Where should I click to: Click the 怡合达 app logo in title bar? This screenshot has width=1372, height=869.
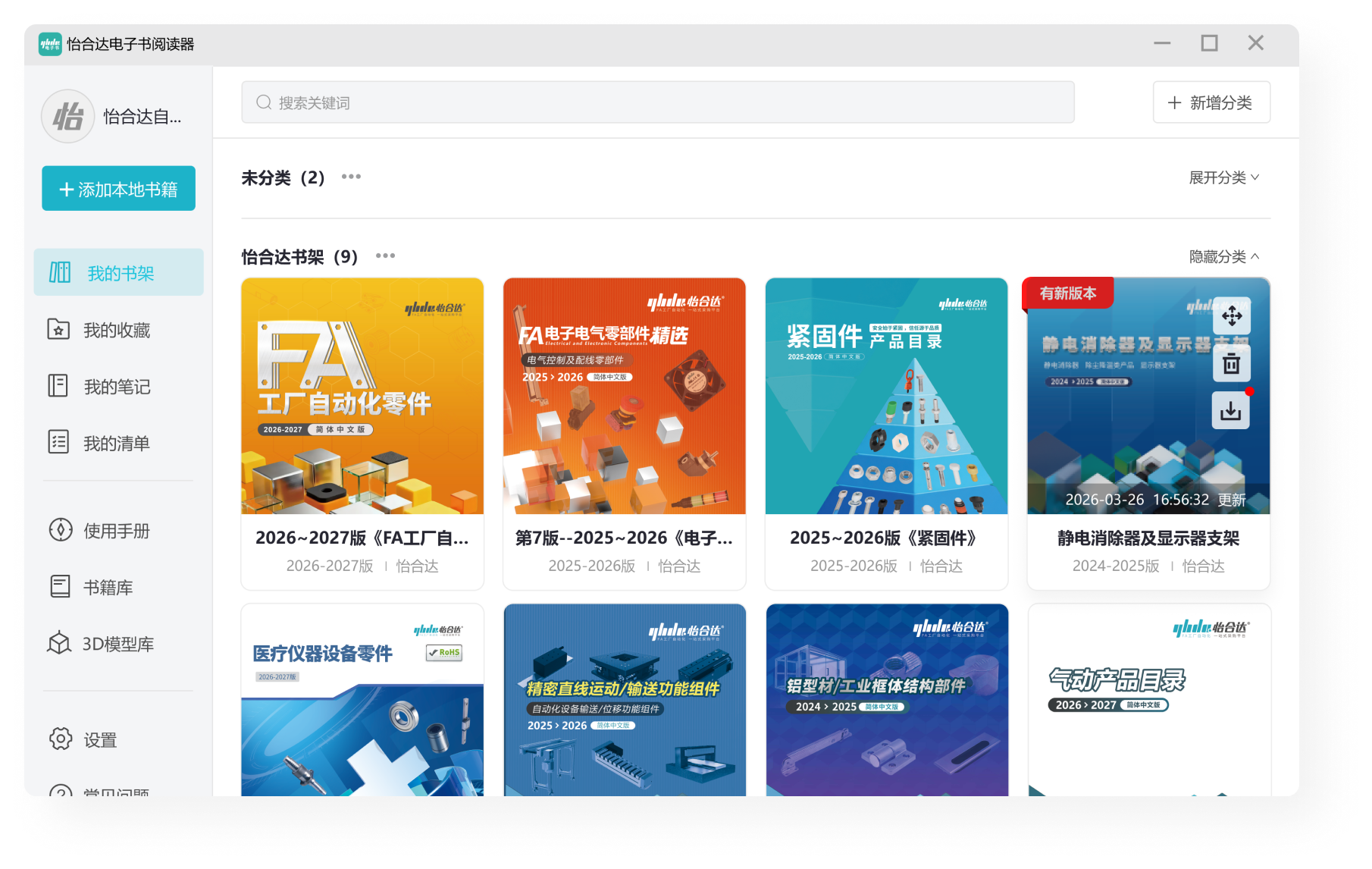[50, 44]
